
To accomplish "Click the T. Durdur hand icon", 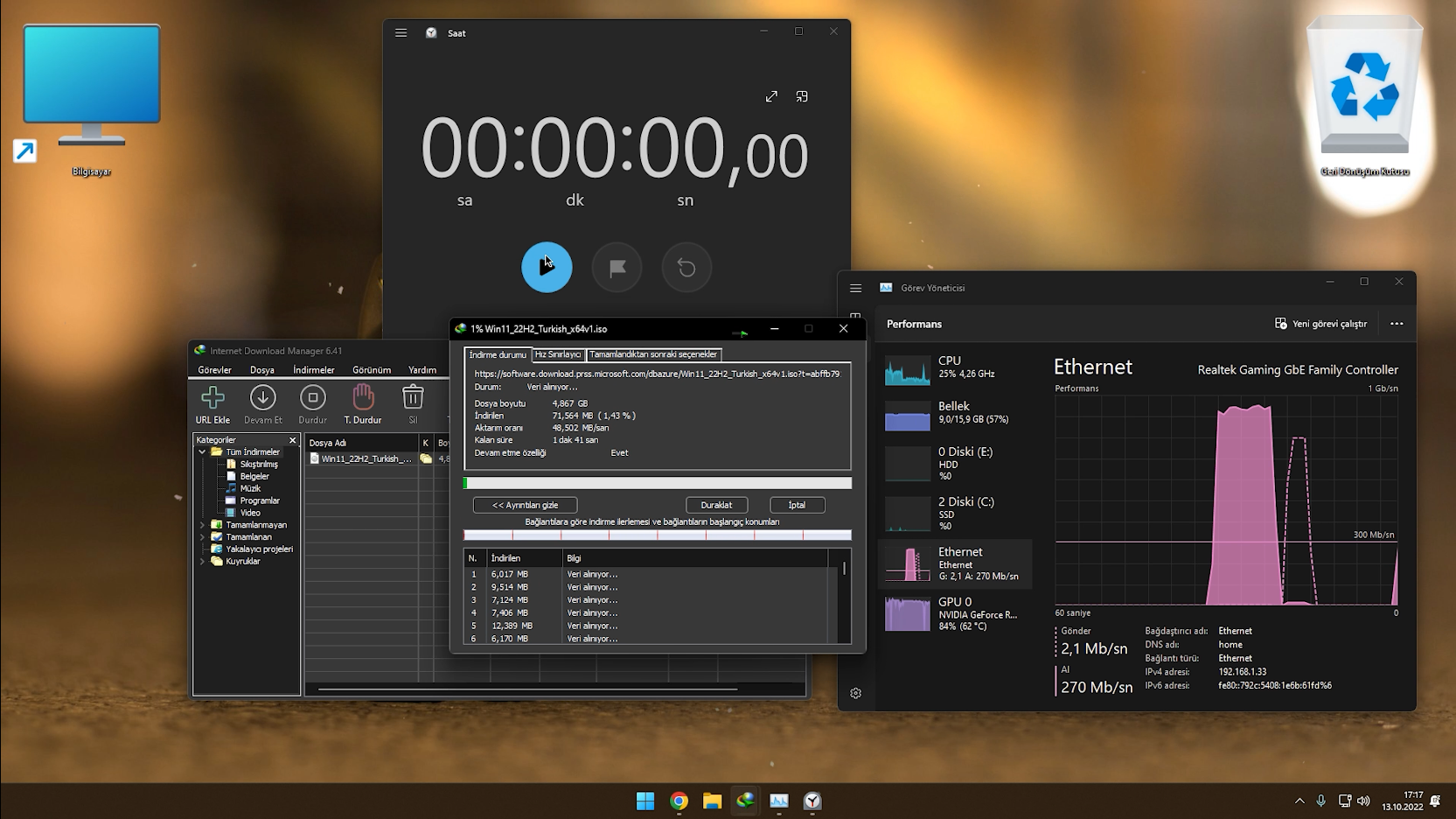I will click(363, 403).
